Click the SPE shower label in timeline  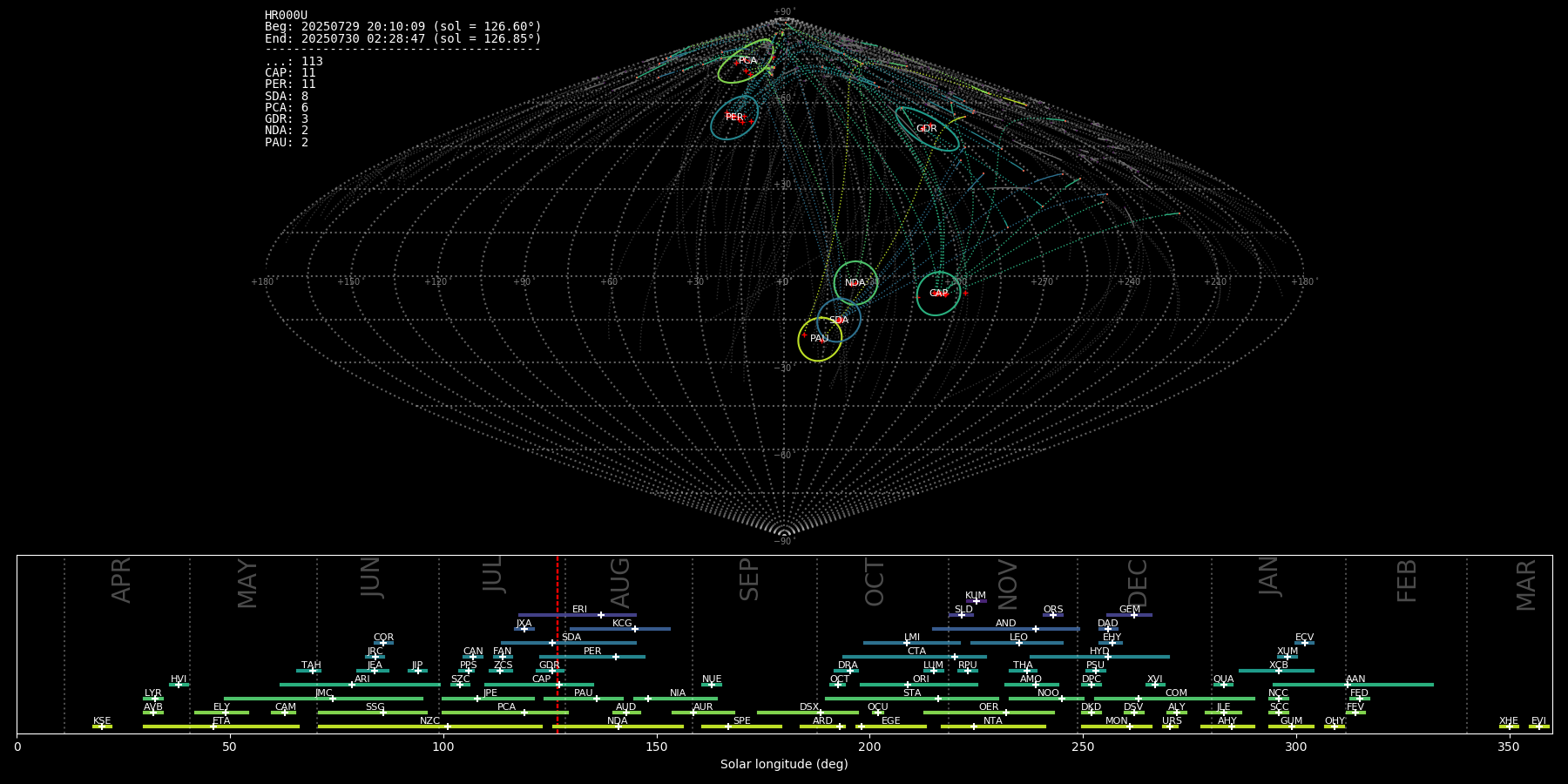742,721
